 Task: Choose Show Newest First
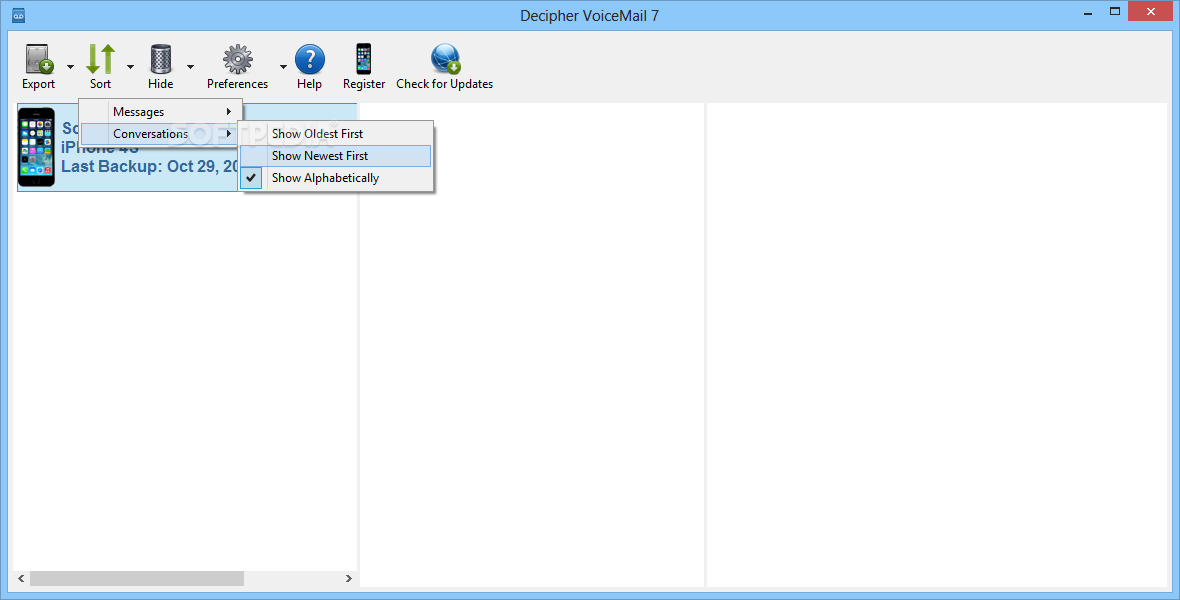pos(336,156)
